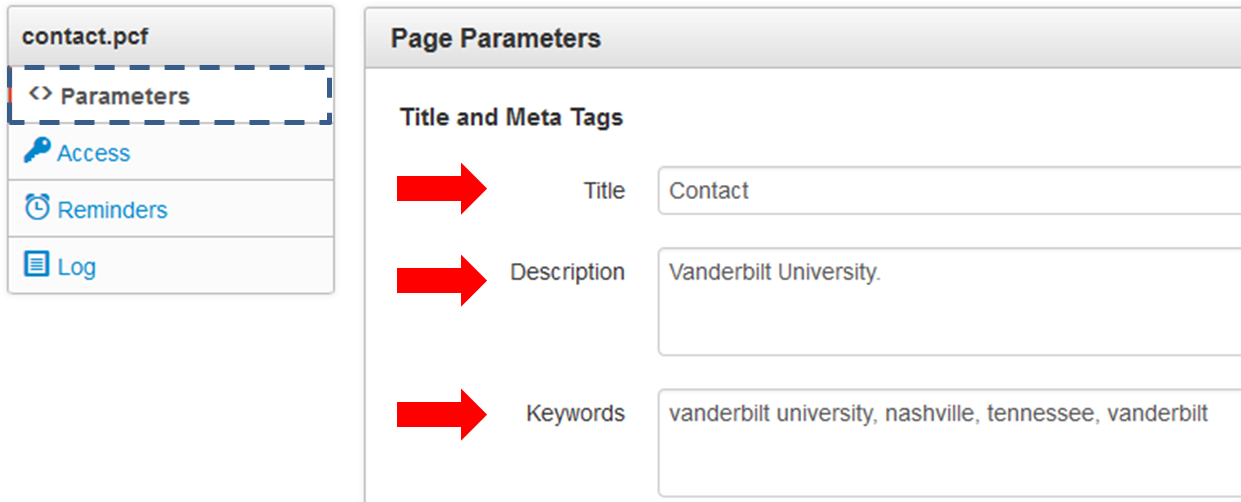This screenshot has width=1241, height=502.
Task: Click the Title field label
Action: click(x=604, y=191)
